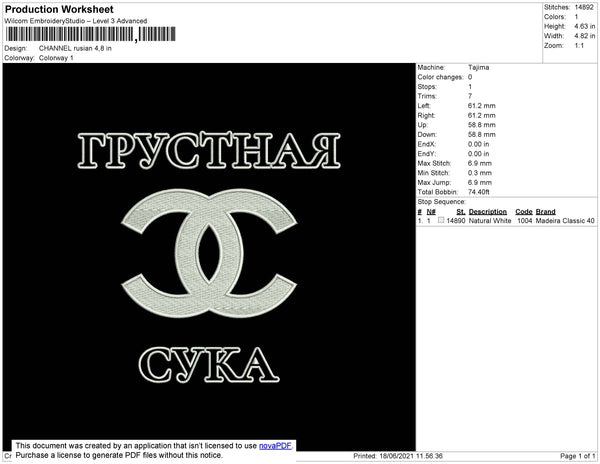Click the 'Brand' column header
Viewport: 600px width, 464px height.
coord(545,212)
